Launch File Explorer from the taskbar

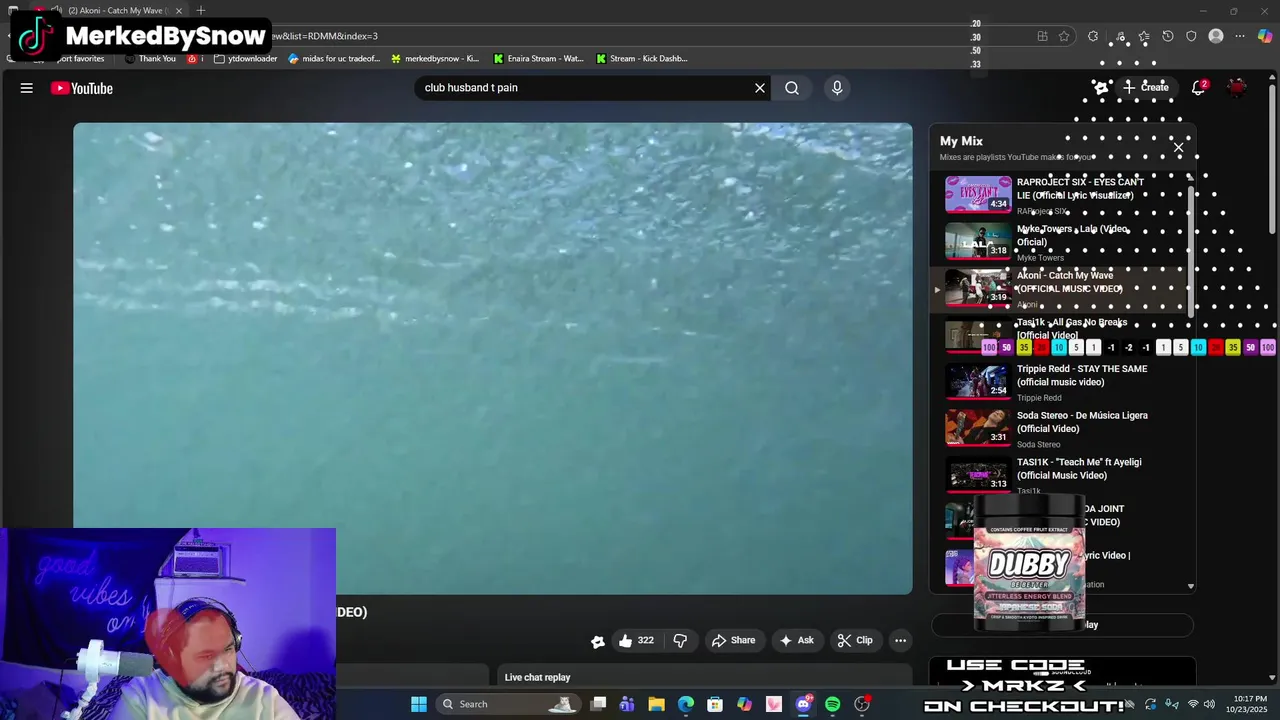[656, 704]
